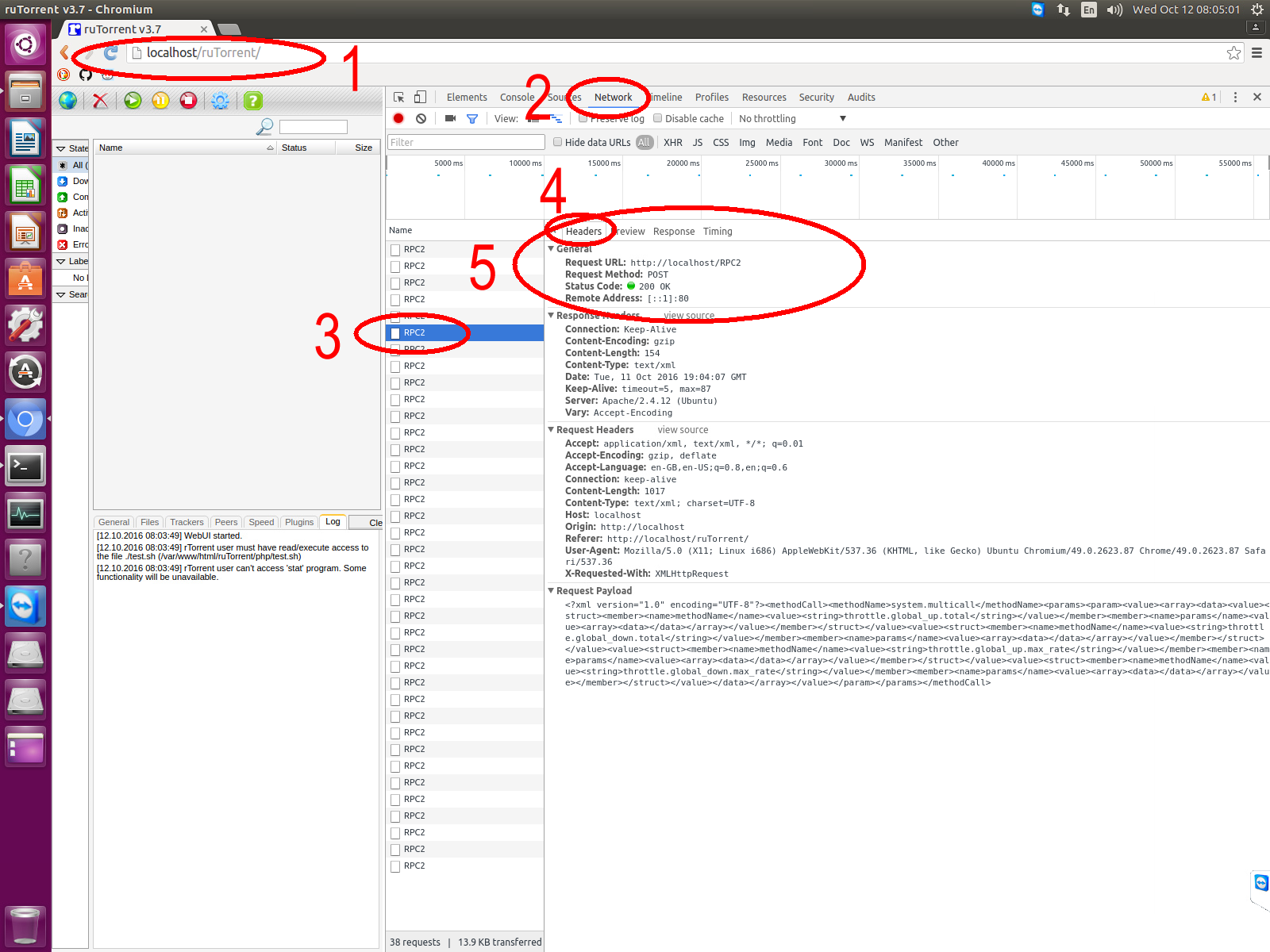This screenshot has width=1270, height=952.
Task: Open ruTorrent settings gear icon
Action: tap(221, 101)
